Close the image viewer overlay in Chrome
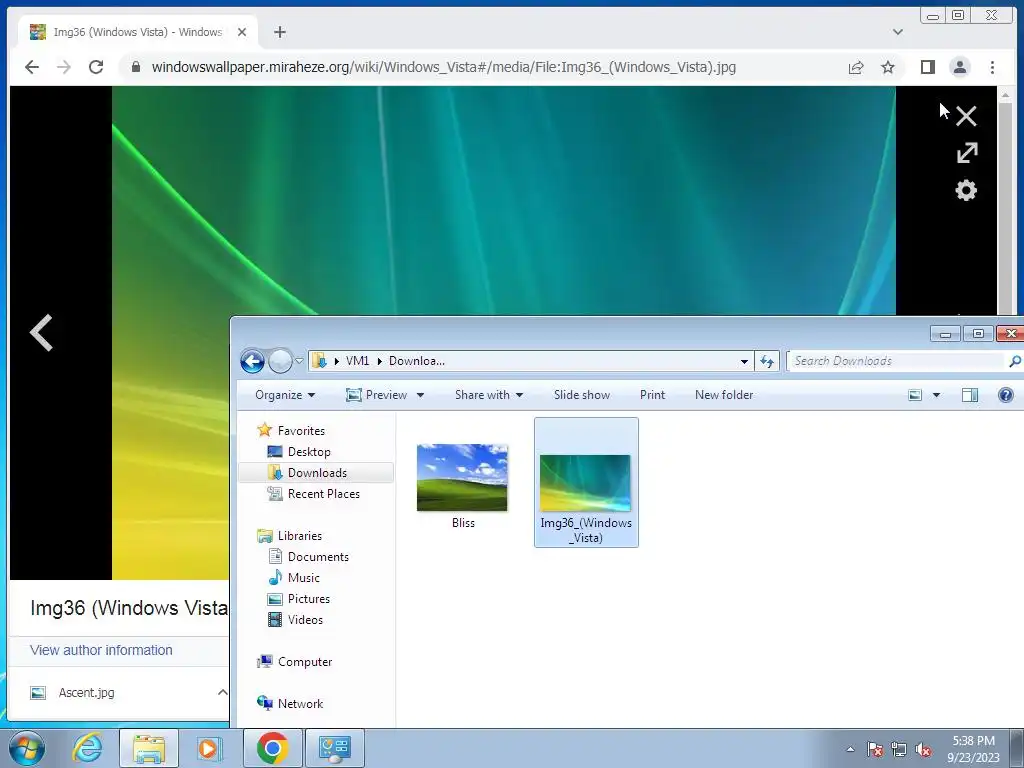 [966, 116]
